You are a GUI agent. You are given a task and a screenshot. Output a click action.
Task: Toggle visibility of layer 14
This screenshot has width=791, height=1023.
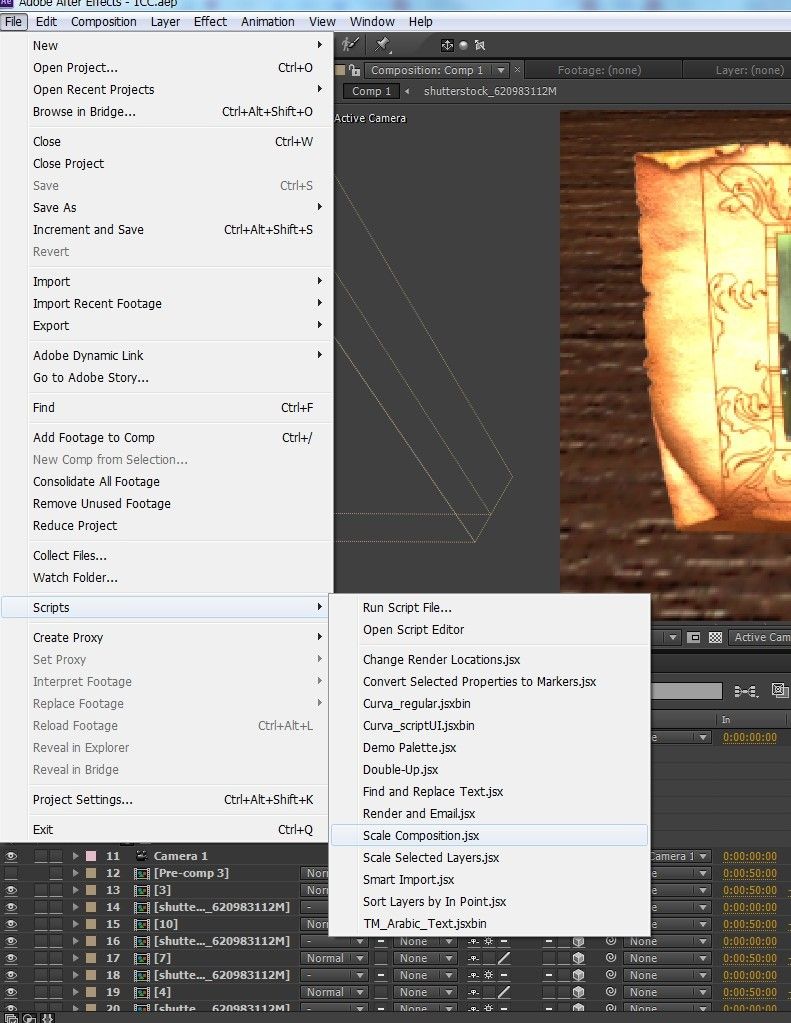click(11, 907)
